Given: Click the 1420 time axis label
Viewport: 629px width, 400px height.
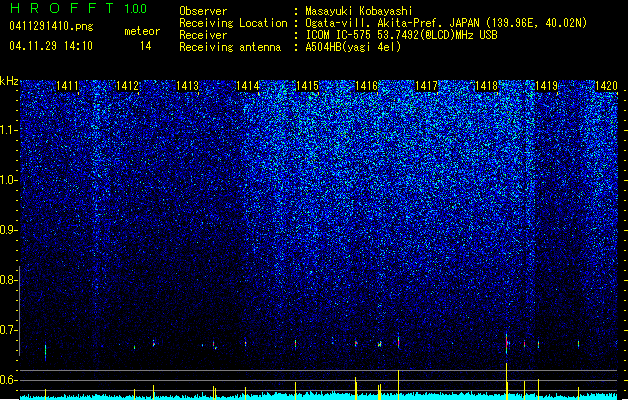Looking at the screenshot, I should point(606,86).
